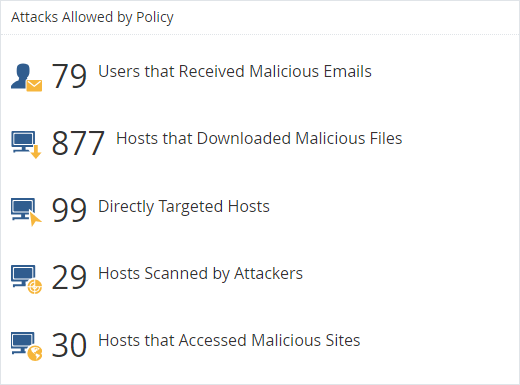520x385 pixels.
Task: Click the Attacks Allowed by Policy title
Action: coord(92,17)
